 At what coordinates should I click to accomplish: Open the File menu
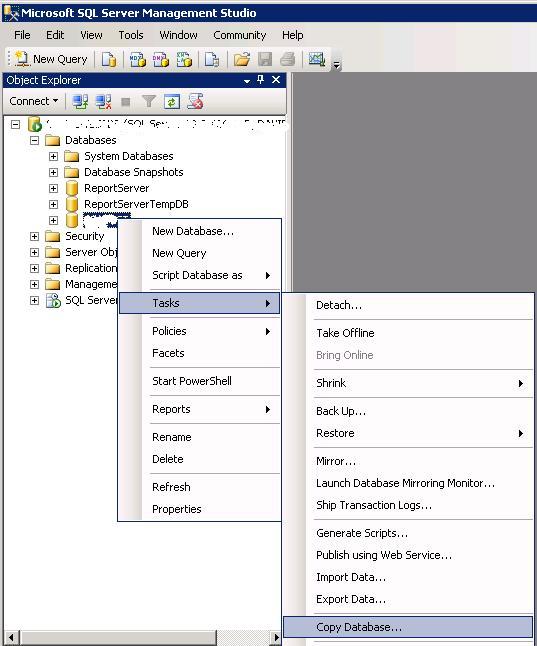pyautogui.click(x=22, y=35)
